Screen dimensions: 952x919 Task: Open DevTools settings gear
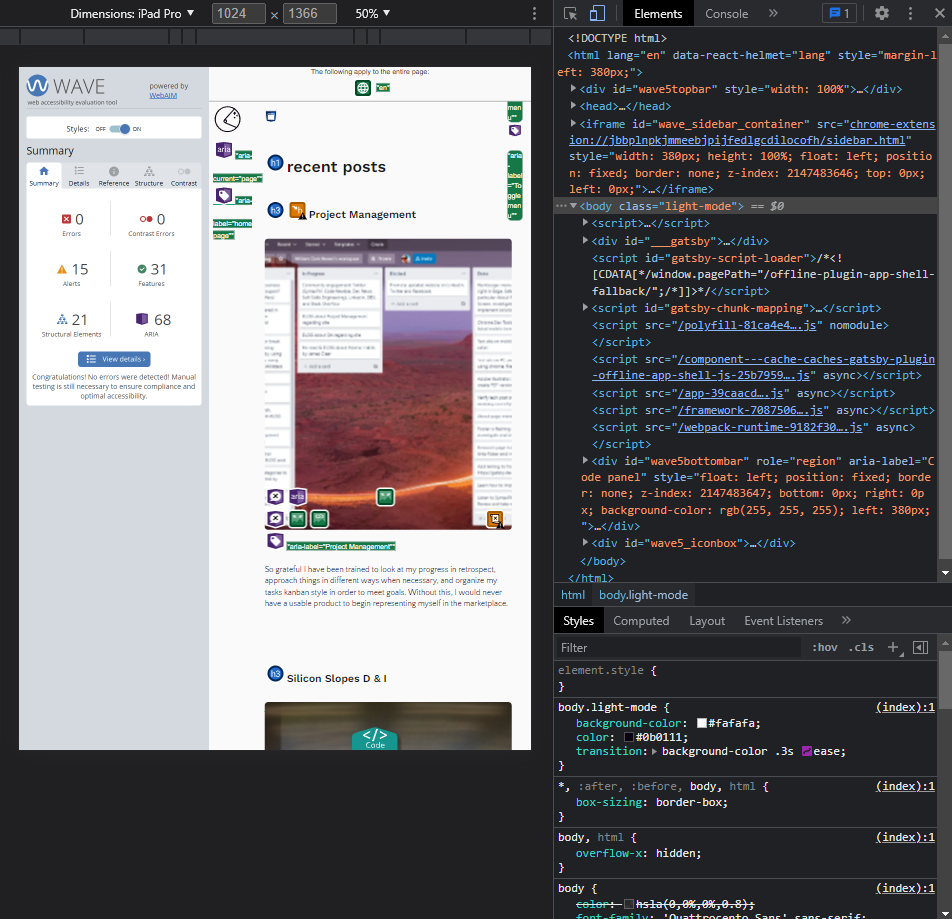[882, 13]
